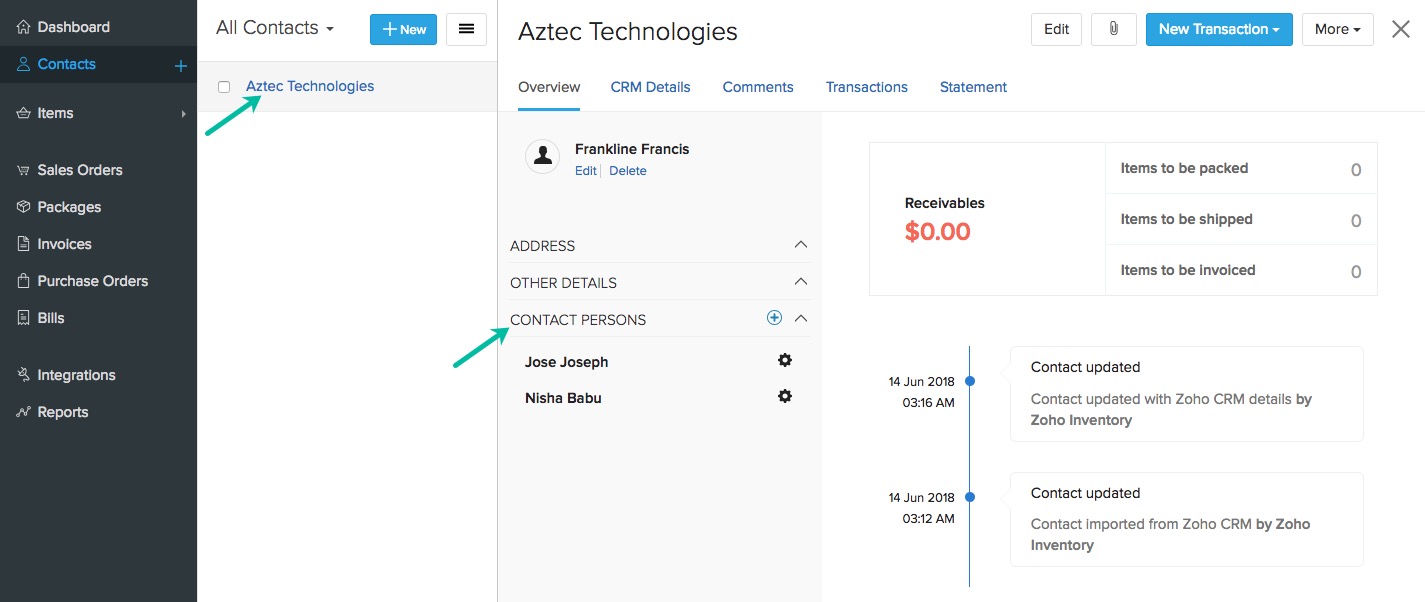Click the attachment paperclip icon
The height and width of the screenshot is (602, 1425).
tap(1113, 29)
